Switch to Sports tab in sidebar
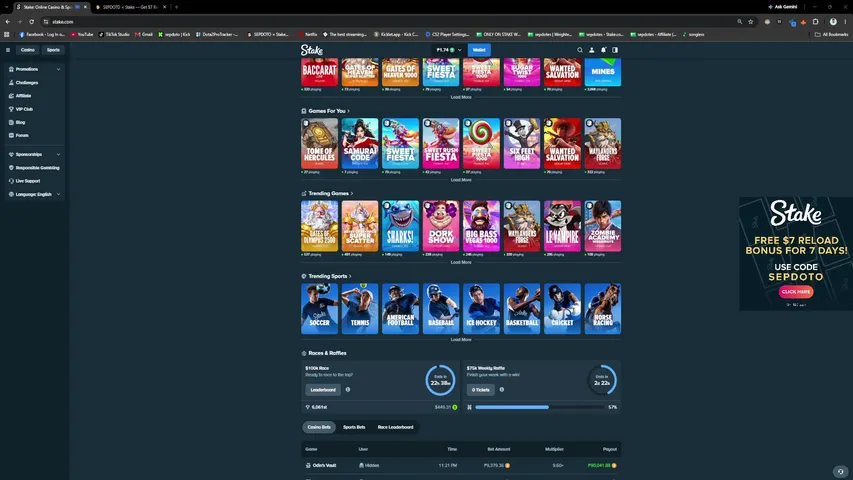 (53, 50)
